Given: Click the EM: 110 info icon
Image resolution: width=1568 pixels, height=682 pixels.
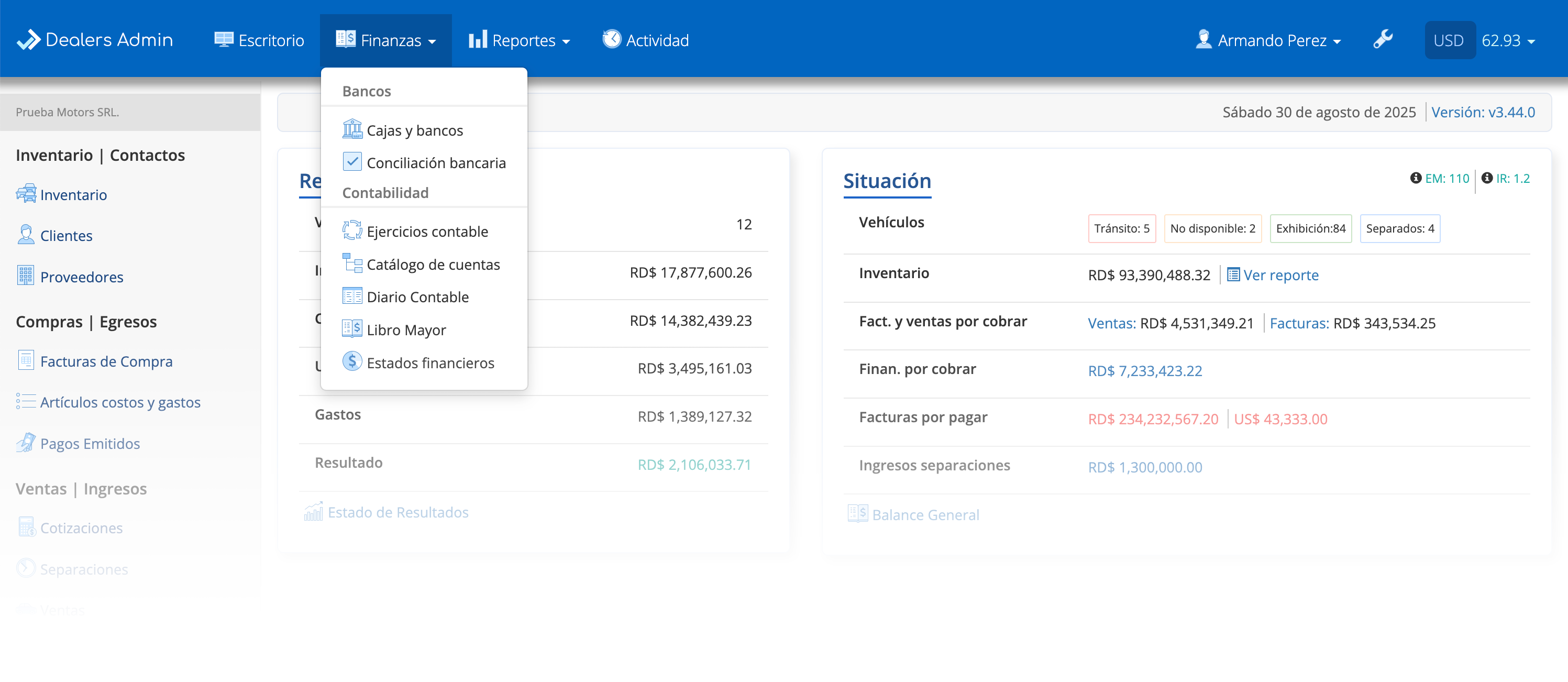Looking at the screenshot, I should (1415, 179).
